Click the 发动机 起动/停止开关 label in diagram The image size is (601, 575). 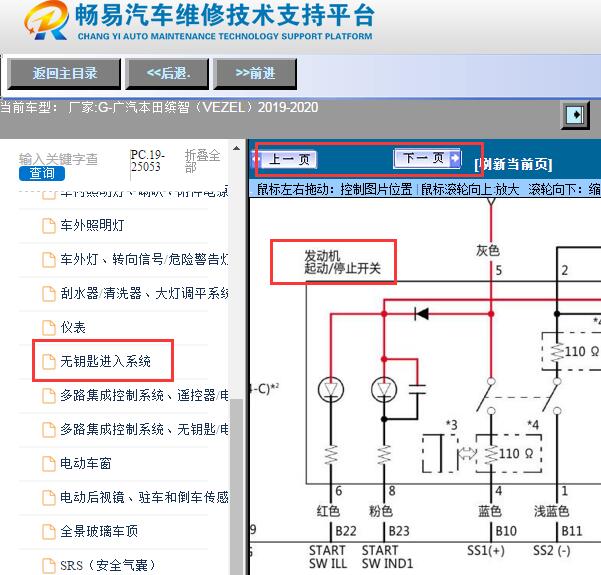[342, 262]
